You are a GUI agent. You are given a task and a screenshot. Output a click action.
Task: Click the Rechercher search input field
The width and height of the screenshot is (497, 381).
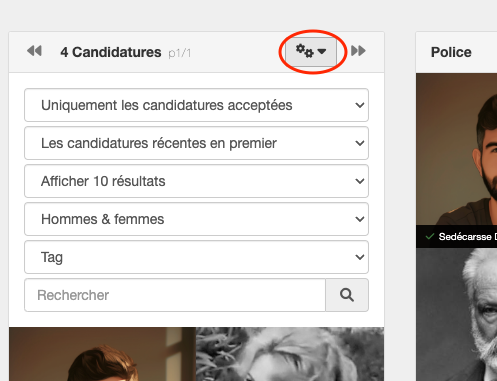(x=175, y=295)
